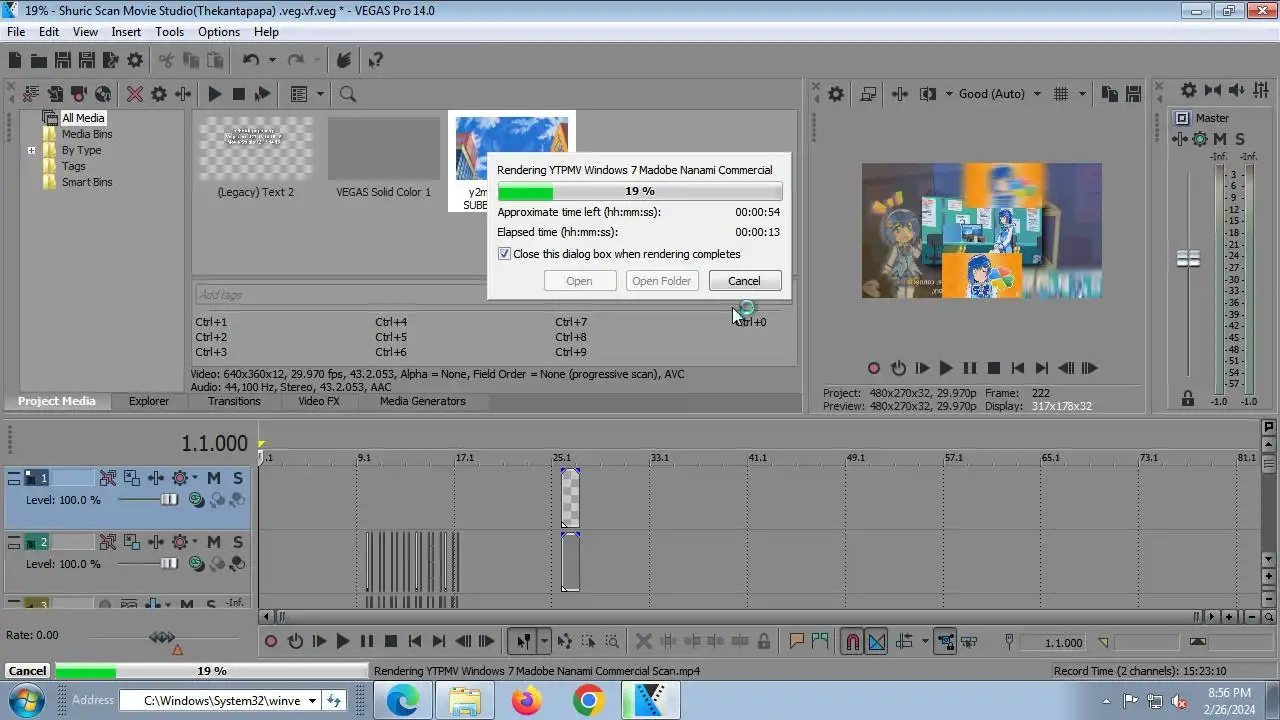The image size is (1280, 720).
Task: Mute the Master bus with M button
Action: (x=1220, y=139)
